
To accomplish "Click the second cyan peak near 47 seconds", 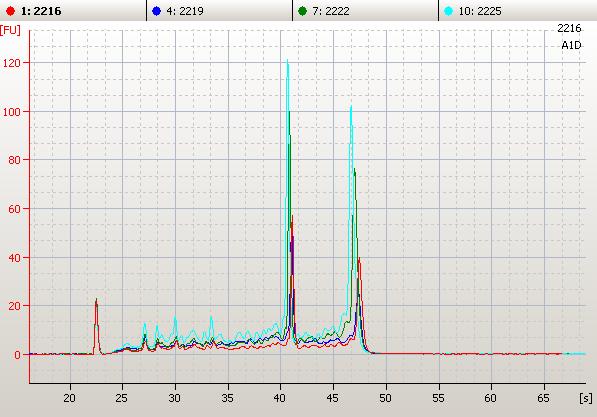I will [x=351, y=107].
